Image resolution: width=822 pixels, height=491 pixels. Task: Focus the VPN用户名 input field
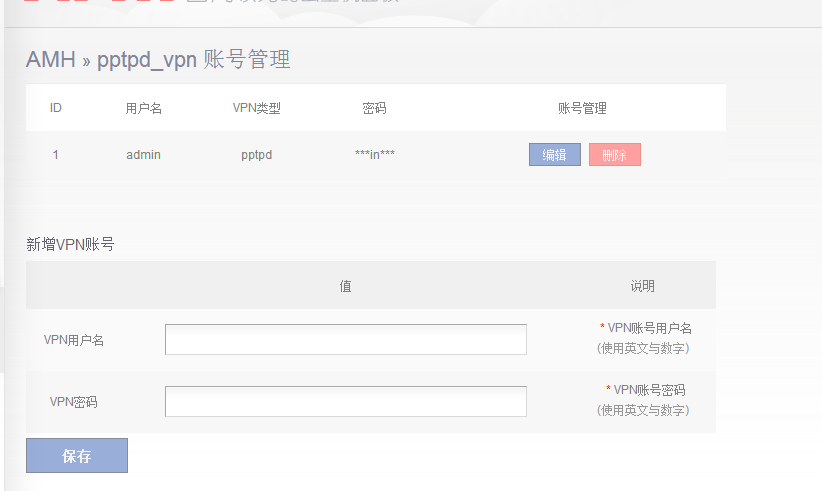(345, 340)
